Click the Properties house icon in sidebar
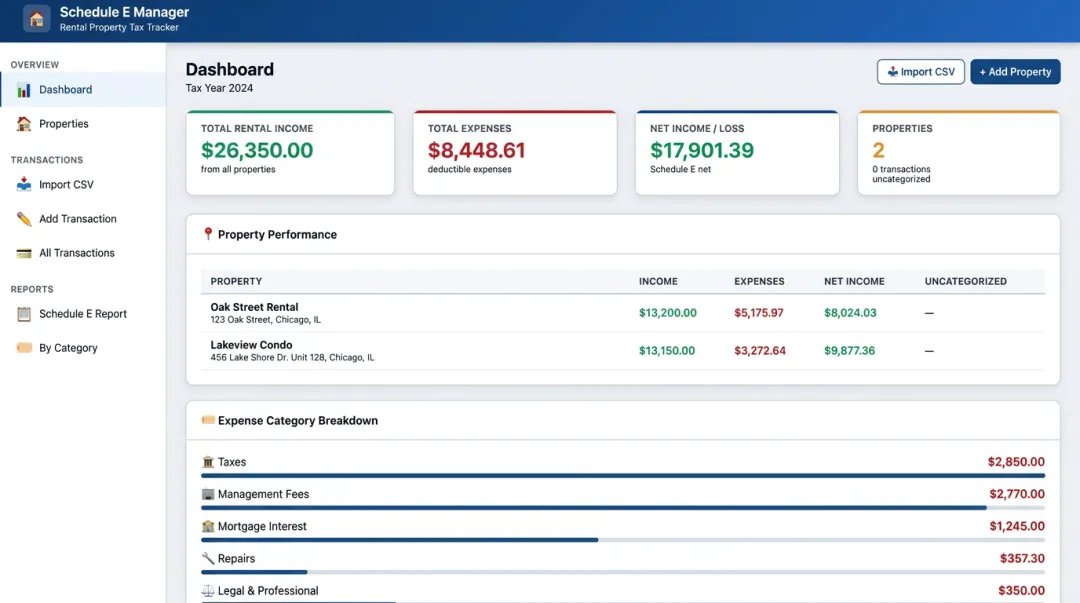 [24, 124]
